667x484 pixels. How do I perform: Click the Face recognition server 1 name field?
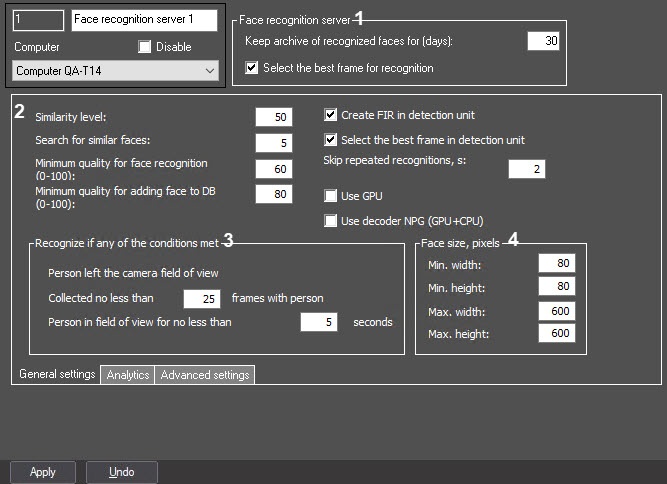(x=144, y=20)
